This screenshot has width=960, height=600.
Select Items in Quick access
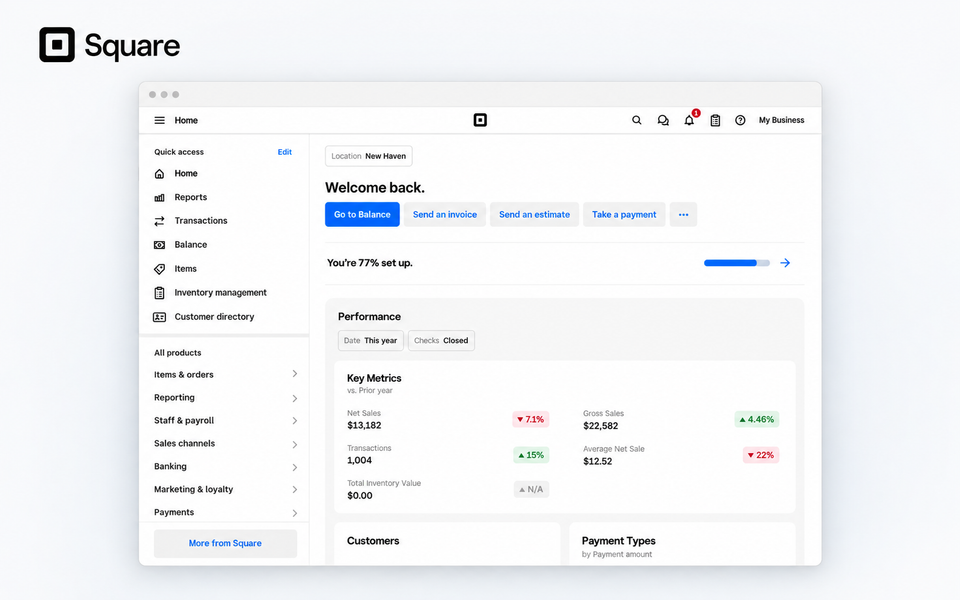186,269
